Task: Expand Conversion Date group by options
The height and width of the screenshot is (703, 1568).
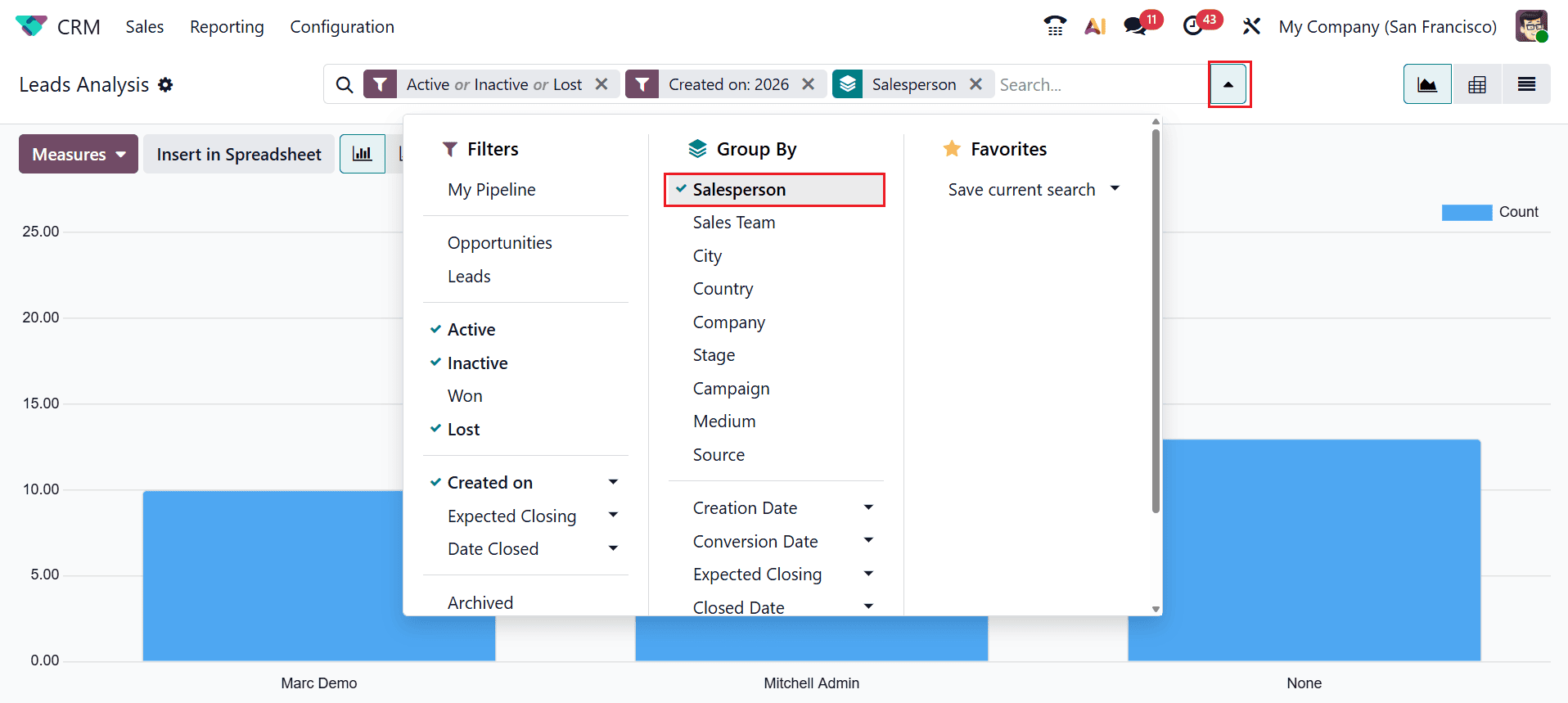Action: tap(868, 541)
